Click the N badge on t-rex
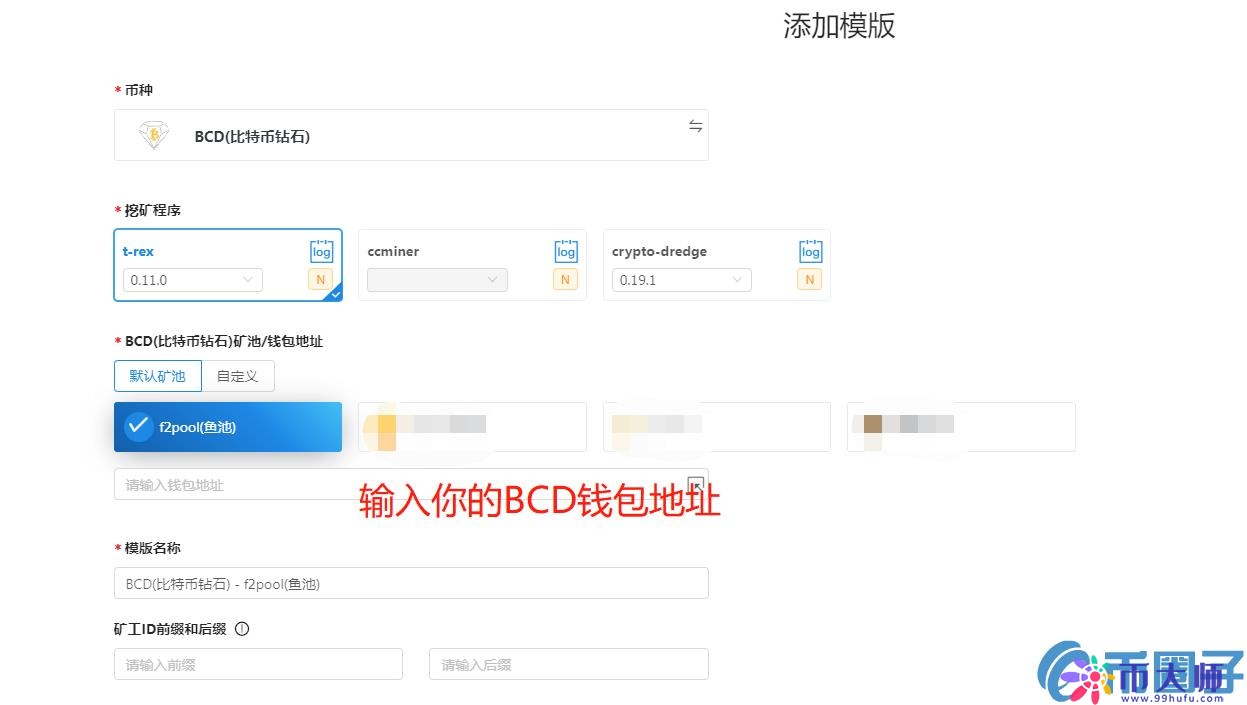 point(320,280)
